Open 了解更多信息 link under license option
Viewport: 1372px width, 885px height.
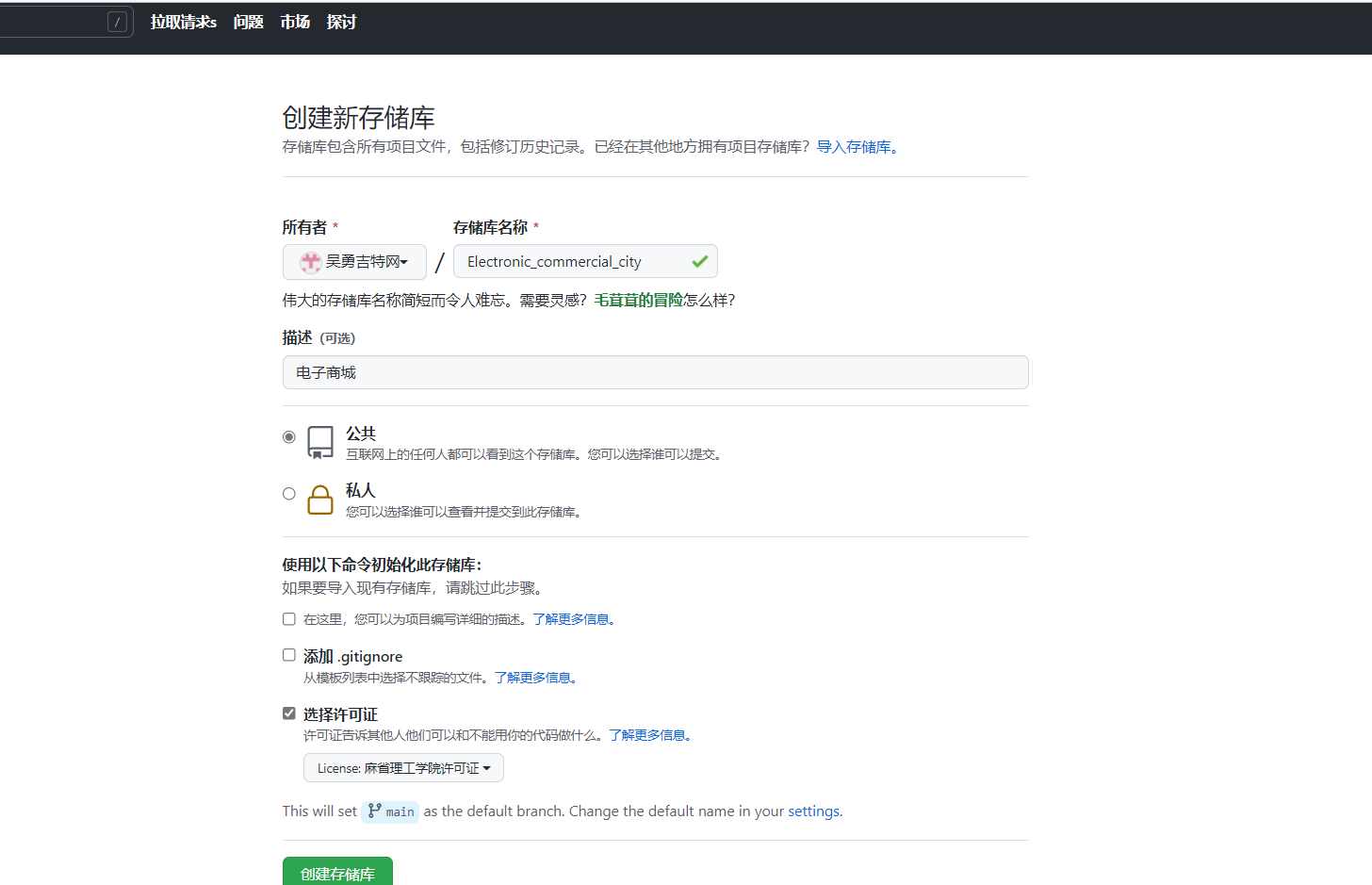[x=647, y=735]
